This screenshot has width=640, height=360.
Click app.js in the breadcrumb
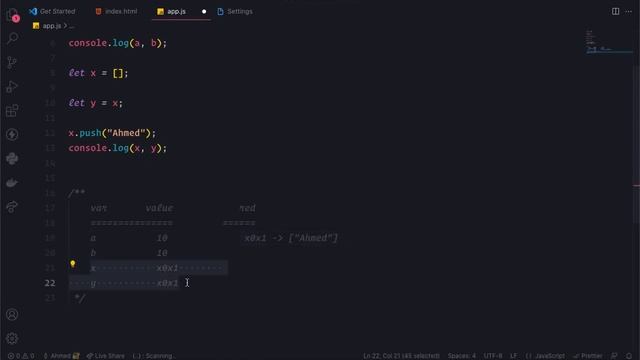[x=47, y=26]
